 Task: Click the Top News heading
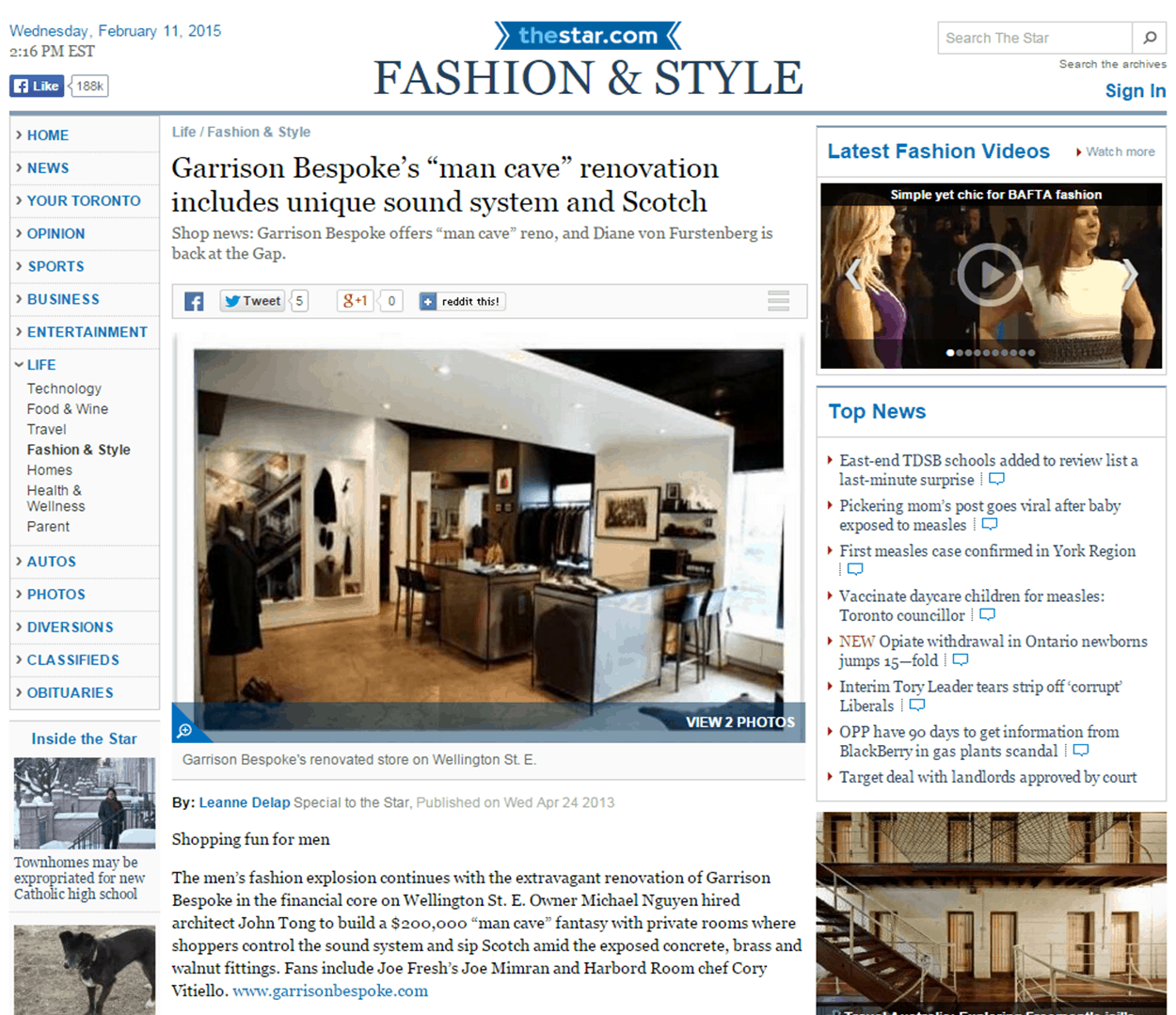coord(877,412)
